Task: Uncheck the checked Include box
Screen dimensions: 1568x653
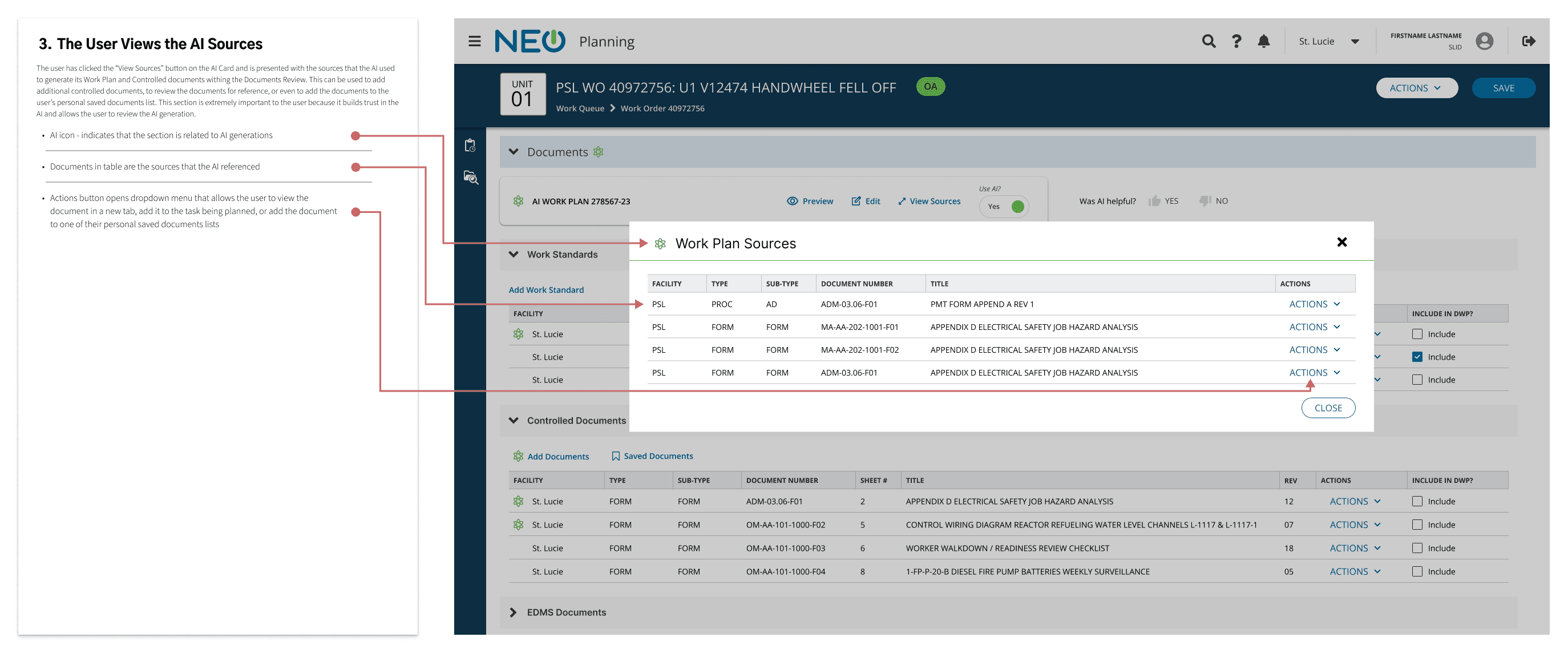Action: (1417, 357)
